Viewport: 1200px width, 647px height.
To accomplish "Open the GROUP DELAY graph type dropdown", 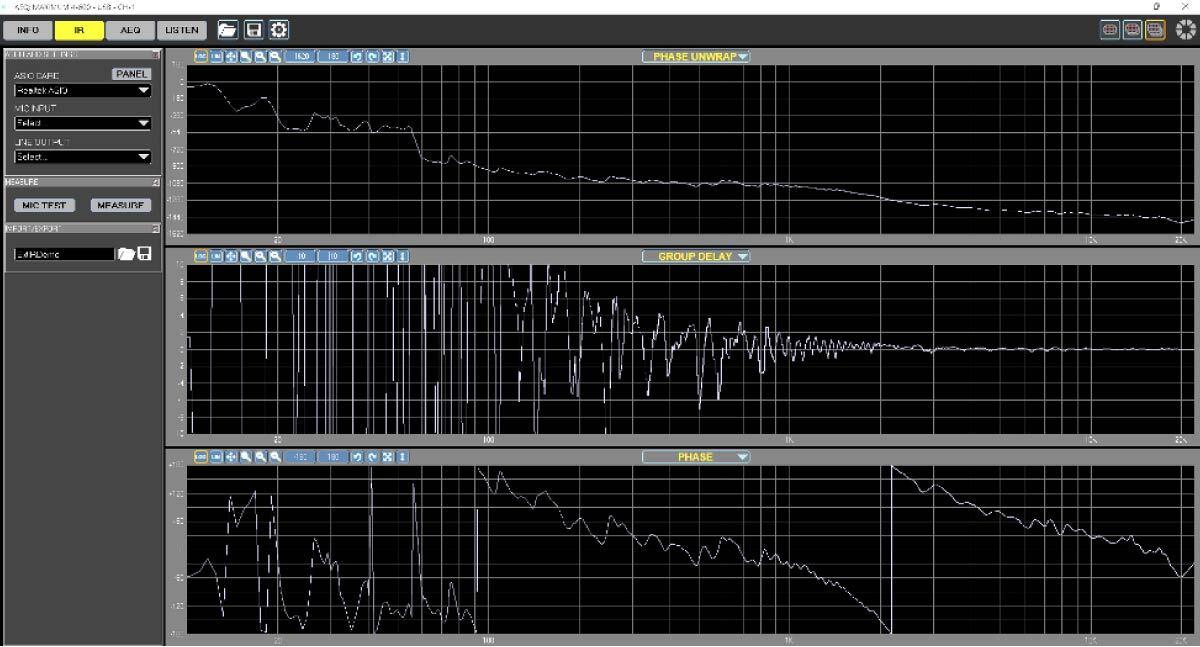I will 696,257.
